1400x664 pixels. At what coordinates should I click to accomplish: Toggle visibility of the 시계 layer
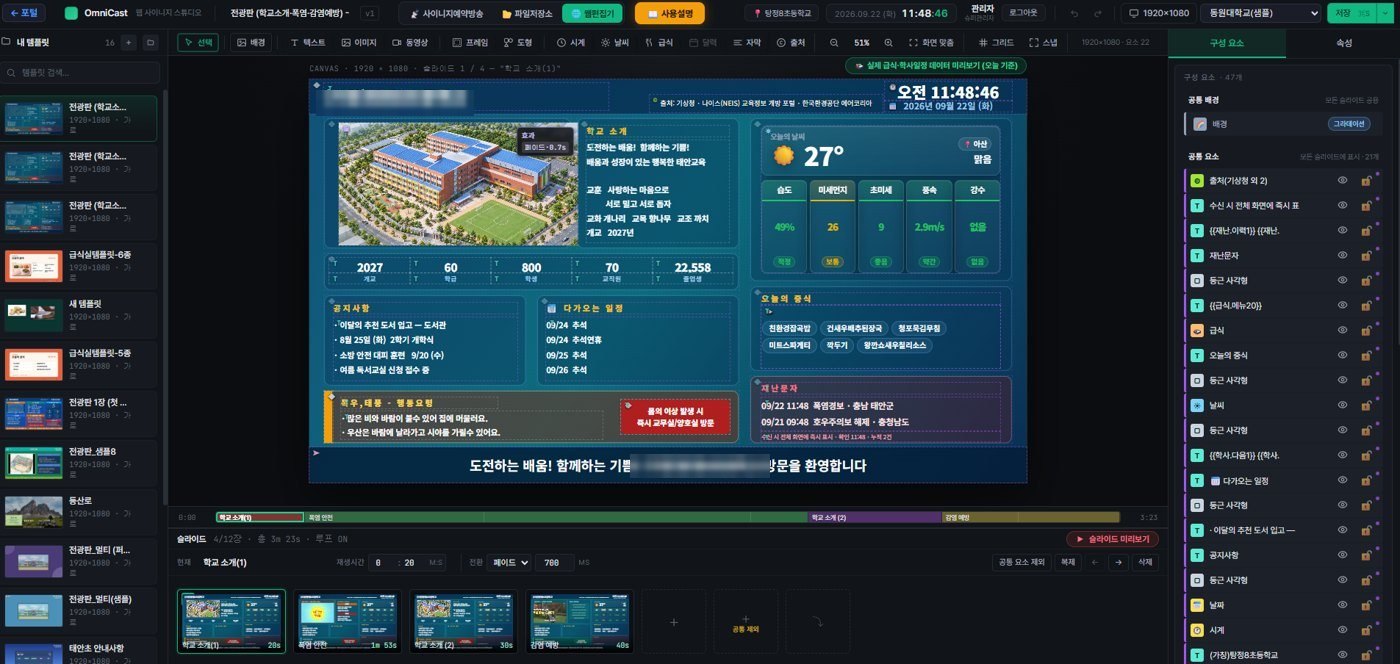1343,630
